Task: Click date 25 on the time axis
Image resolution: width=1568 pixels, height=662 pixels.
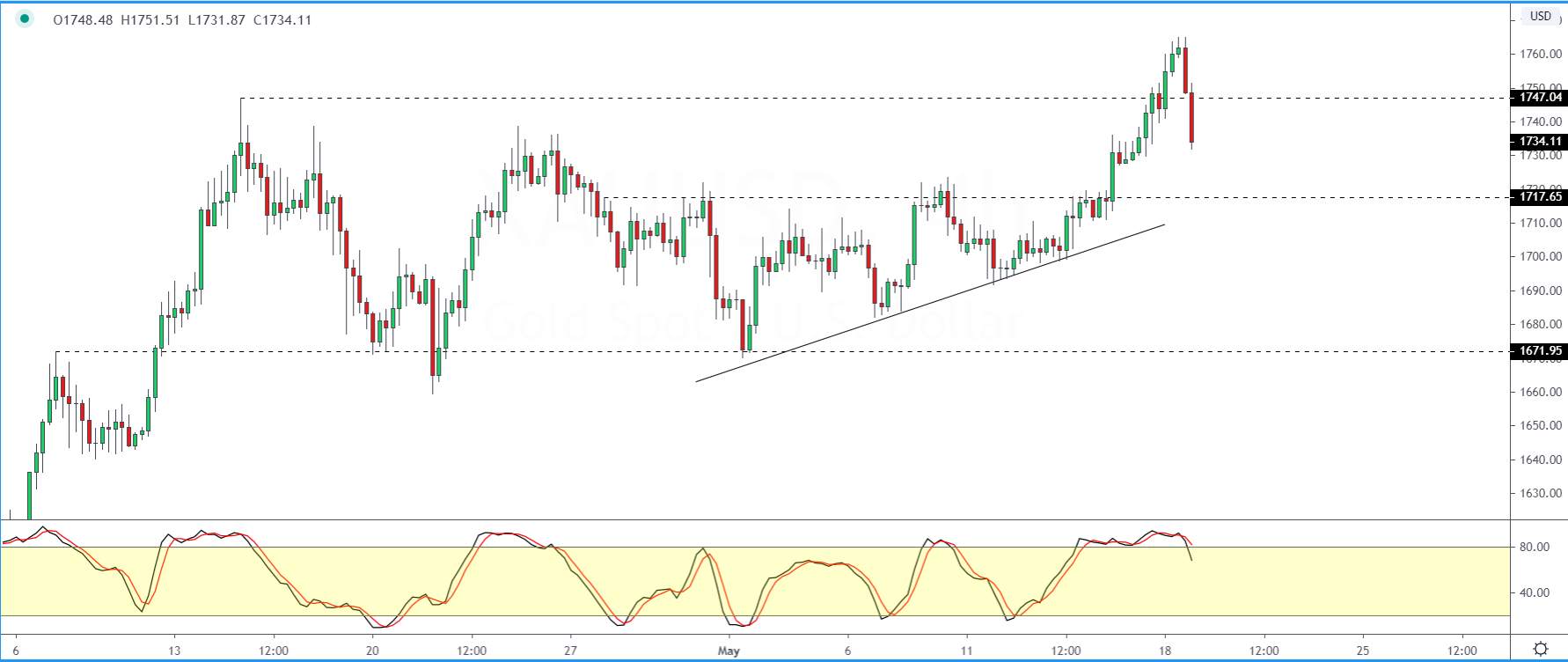Action: click(1363, 651)
